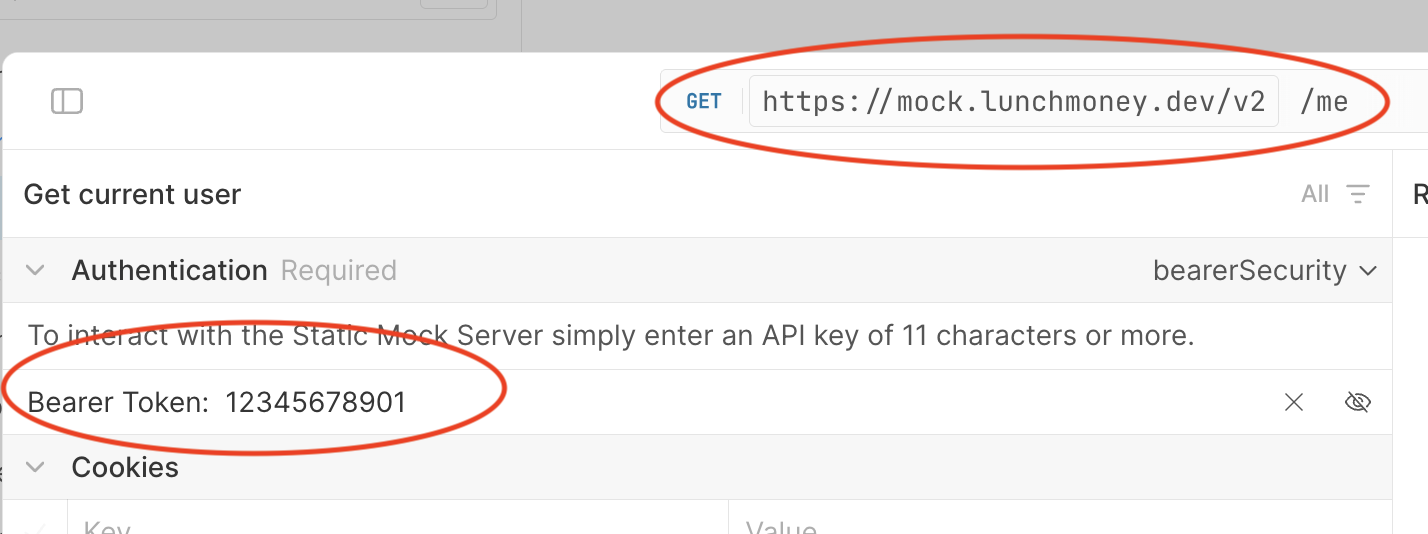Click the /me path field

(1324, 101)
